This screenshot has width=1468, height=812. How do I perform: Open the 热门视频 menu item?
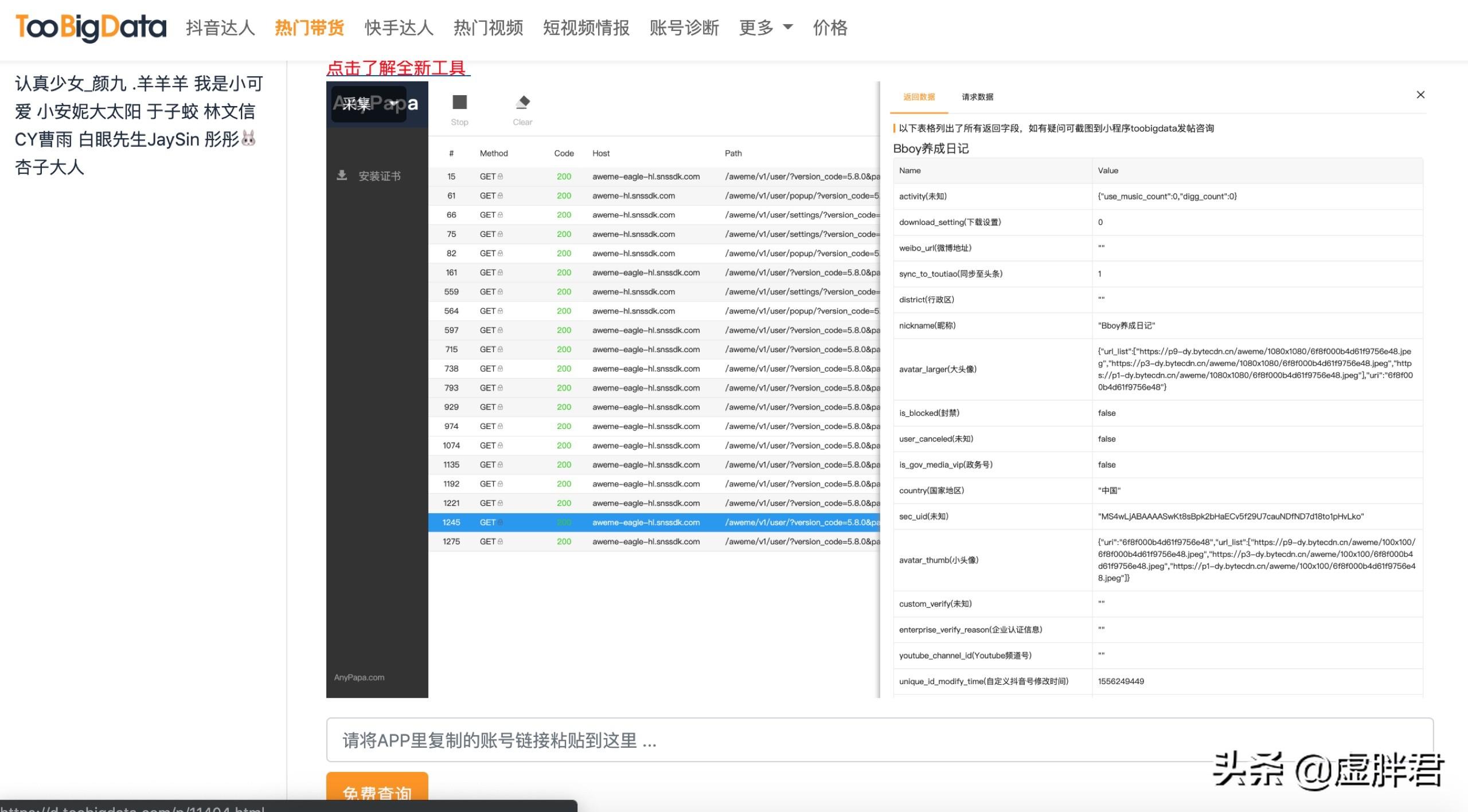(x=489, y=28)
